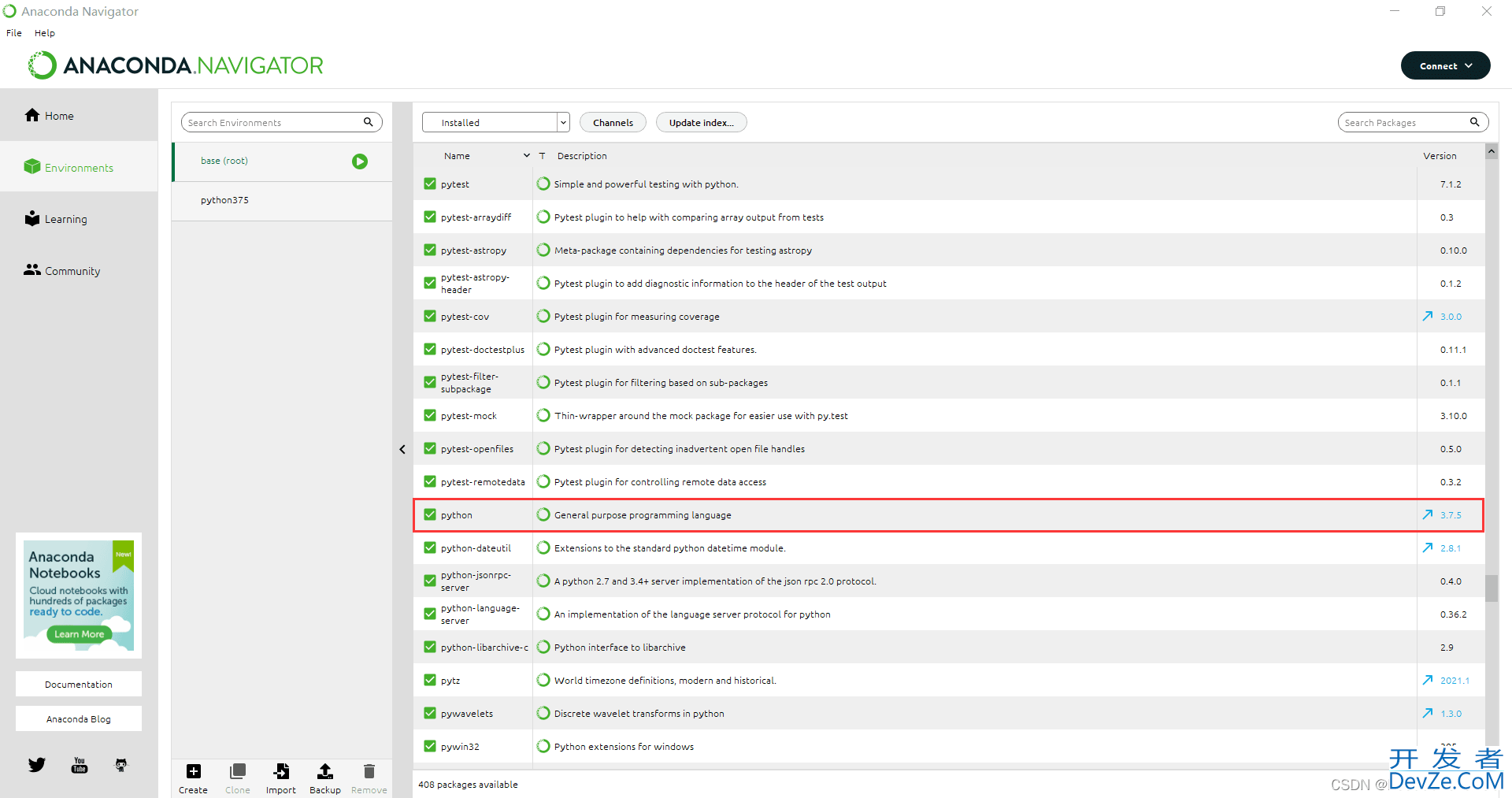Switch to the Community tab
Screen dimensions: 1512x798
(79, 271)
